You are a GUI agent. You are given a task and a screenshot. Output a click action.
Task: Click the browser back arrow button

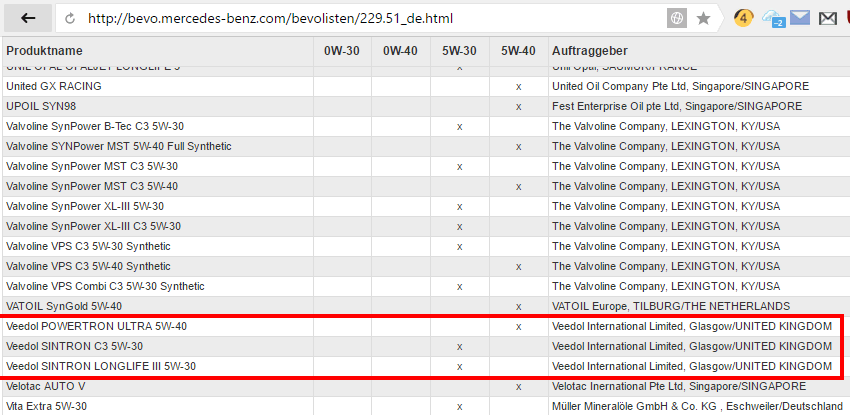[28, 18]
